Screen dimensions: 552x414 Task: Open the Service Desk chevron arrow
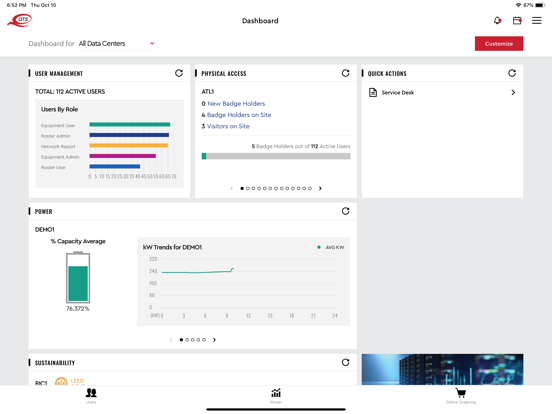tap(513, 92)
